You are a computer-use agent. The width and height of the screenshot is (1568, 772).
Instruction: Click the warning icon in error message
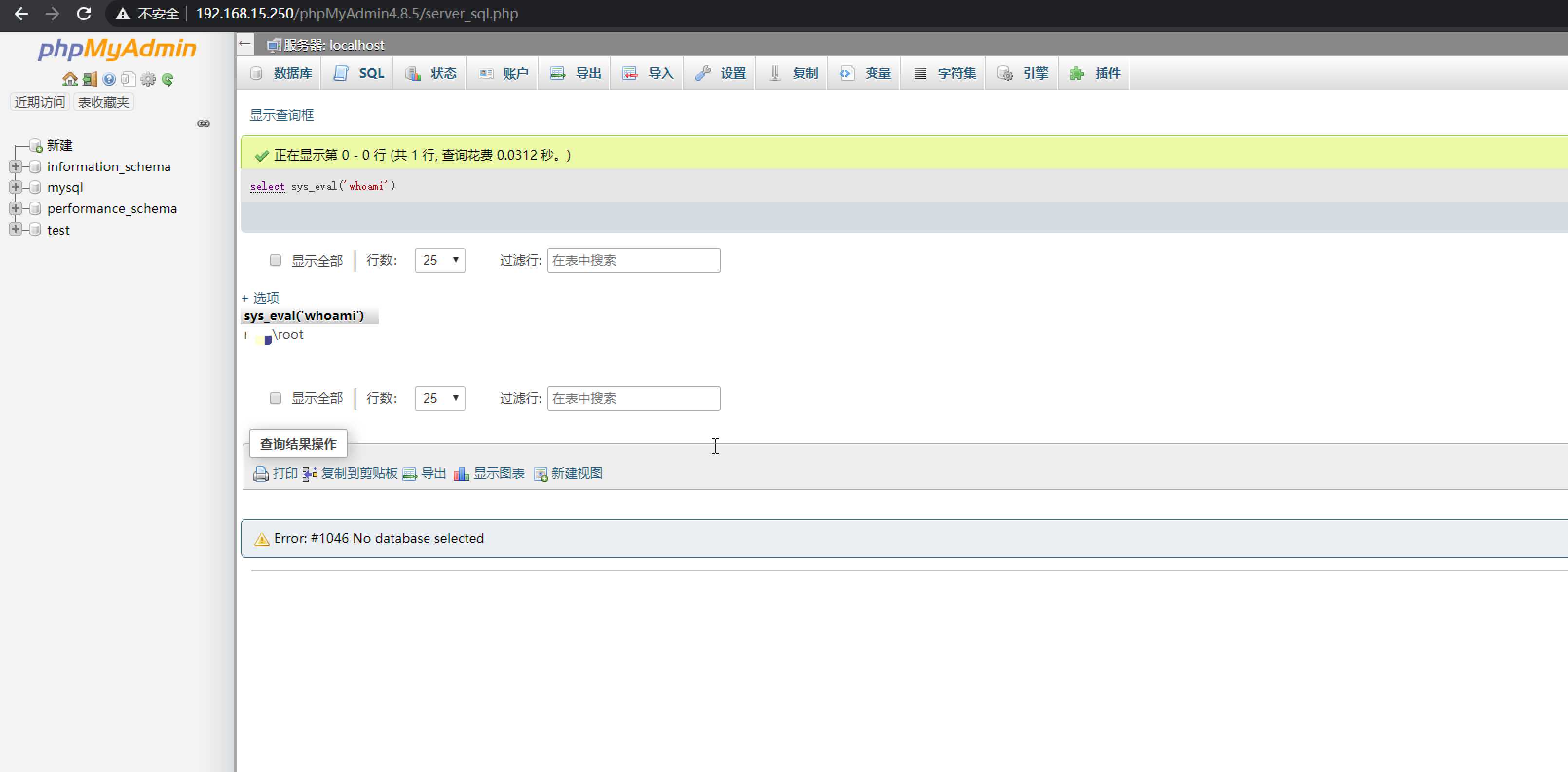pyautogui.click(x=262, y=539)
